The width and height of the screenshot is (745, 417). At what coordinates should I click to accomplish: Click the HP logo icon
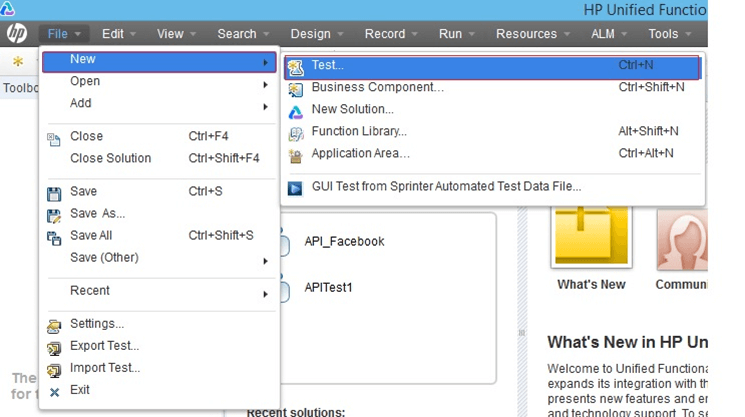[17, 34]
